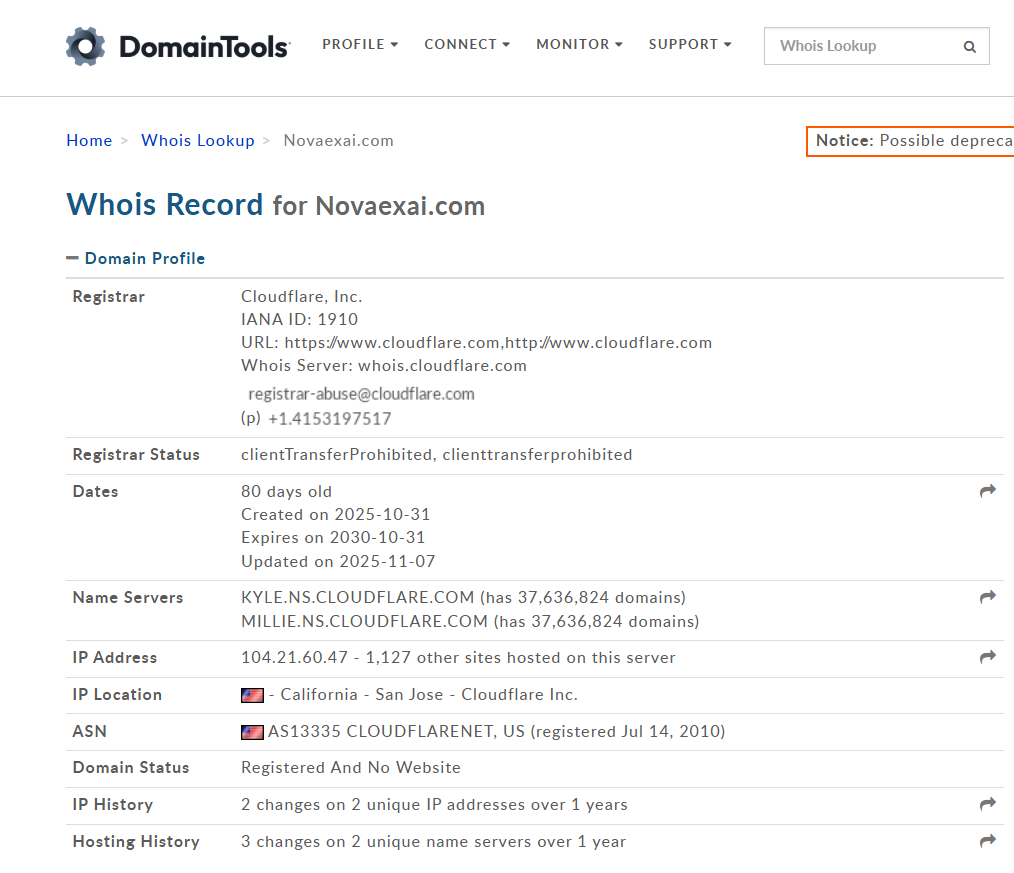The image size is (1014, 873).
Task: Click Created on 2025-10-31
Action: 336,514
